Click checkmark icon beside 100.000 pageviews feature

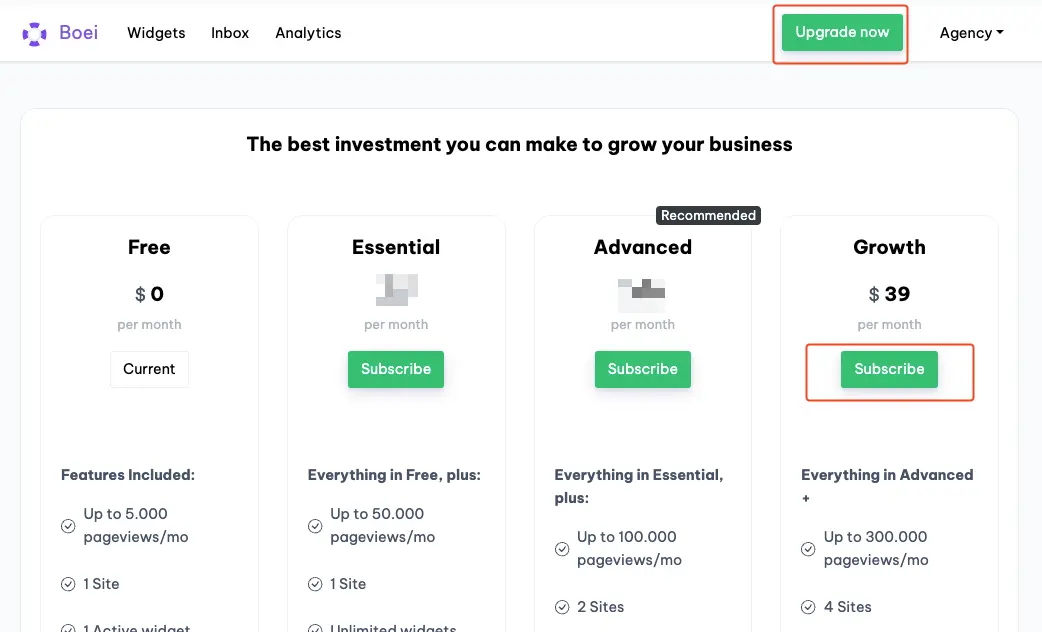tap(562, 549)
